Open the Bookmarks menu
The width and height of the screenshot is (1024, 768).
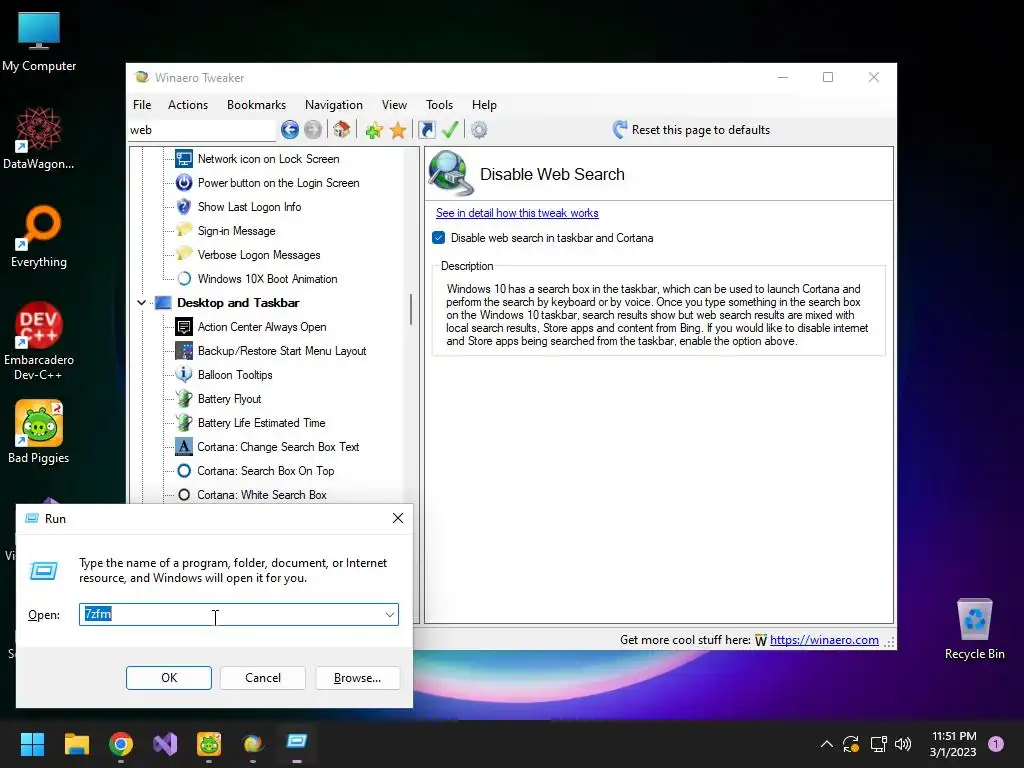pos(257,104)
